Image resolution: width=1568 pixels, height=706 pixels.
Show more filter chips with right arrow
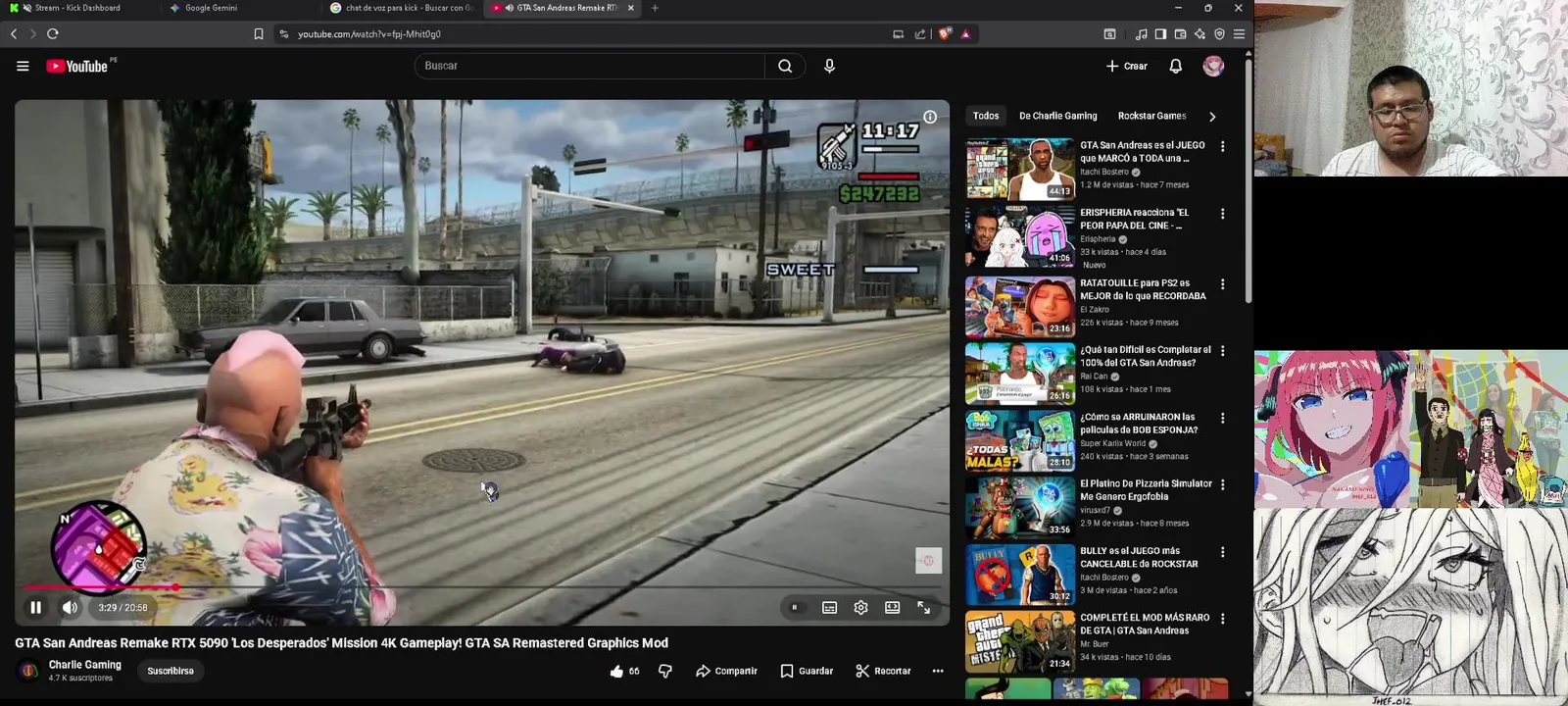1212,116
